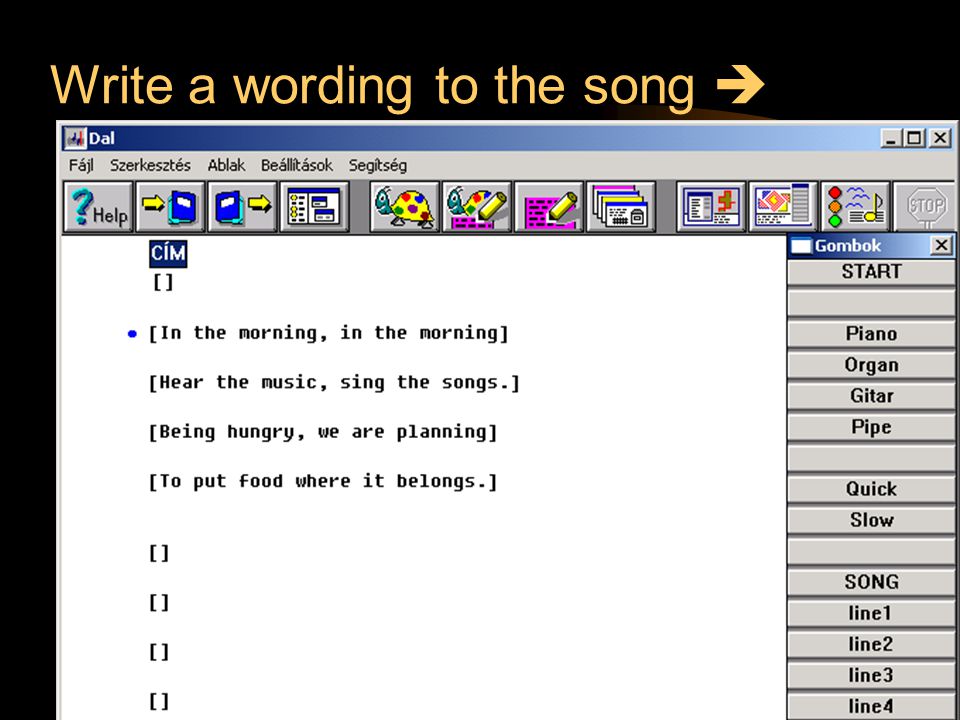Open the options list window icon

click(314, 207)
